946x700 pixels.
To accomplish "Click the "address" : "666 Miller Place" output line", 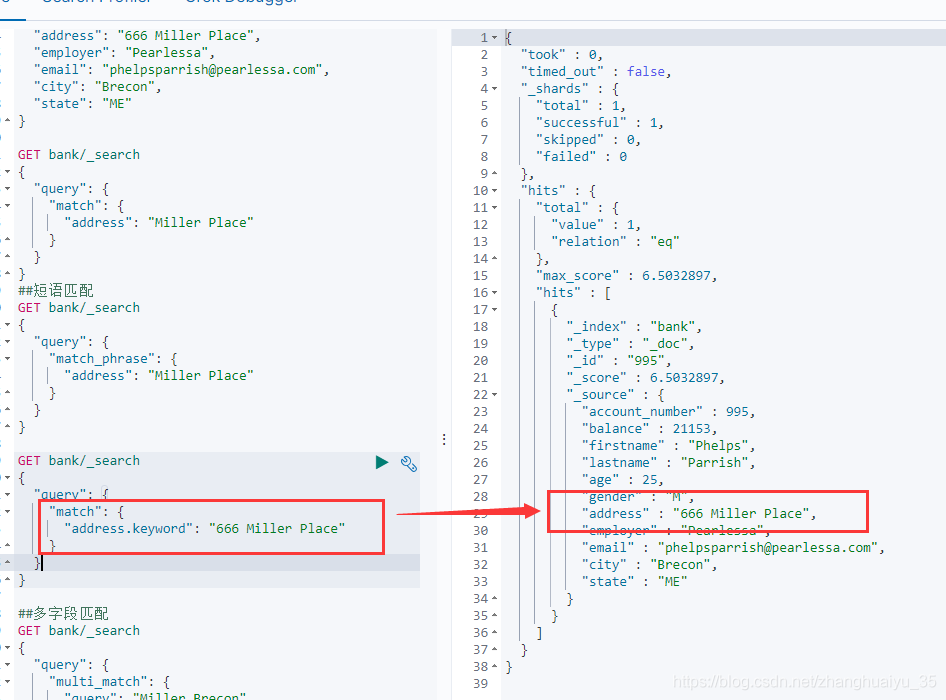I will [699, 514].
